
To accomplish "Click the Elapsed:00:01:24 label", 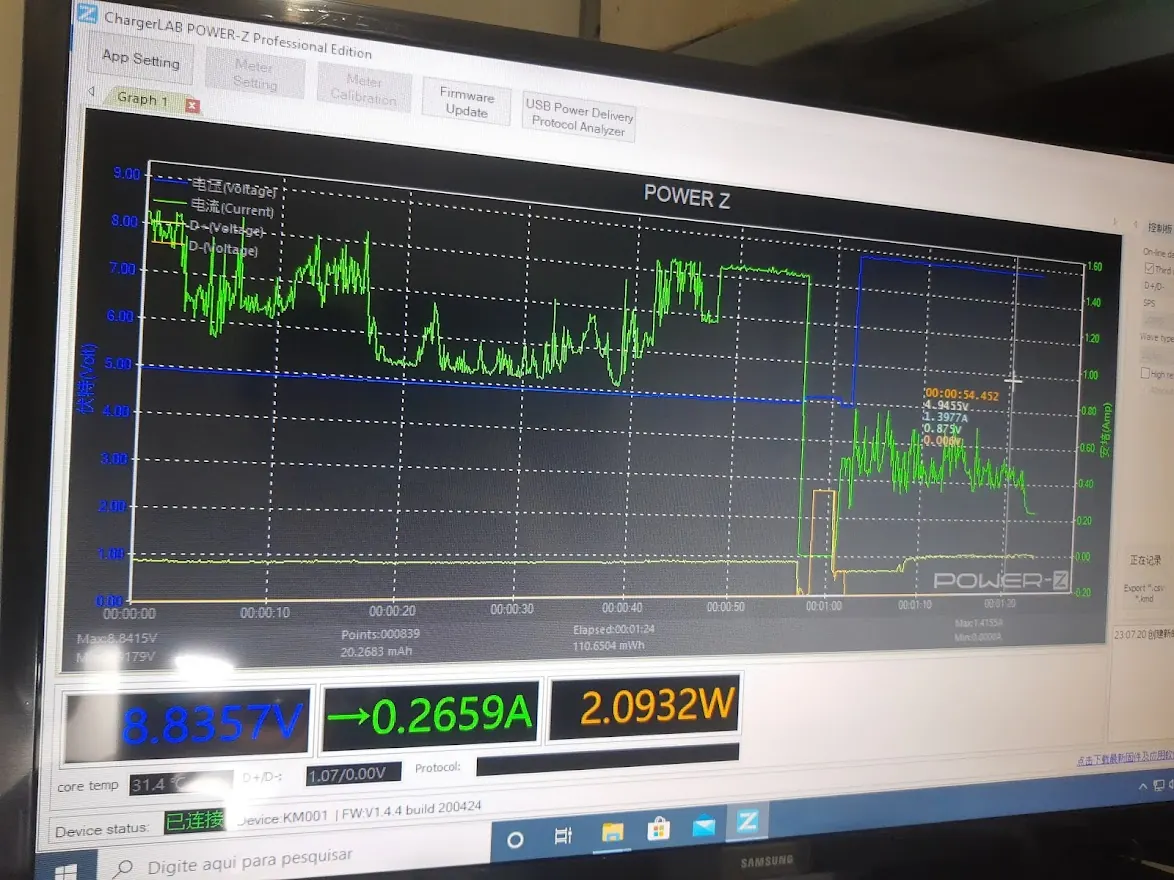I will [x=614, y=630].
